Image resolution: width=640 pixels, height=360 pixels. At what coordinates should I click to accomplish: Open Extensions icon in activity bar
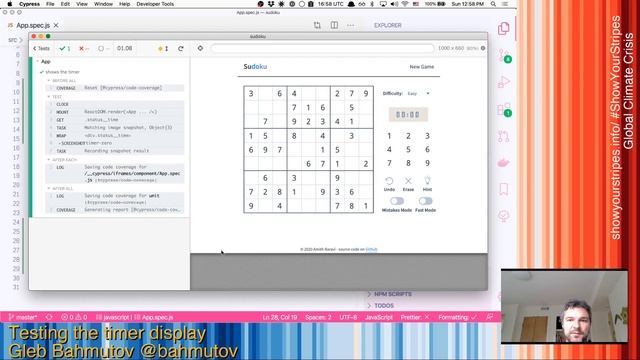(x=504, y=109)
